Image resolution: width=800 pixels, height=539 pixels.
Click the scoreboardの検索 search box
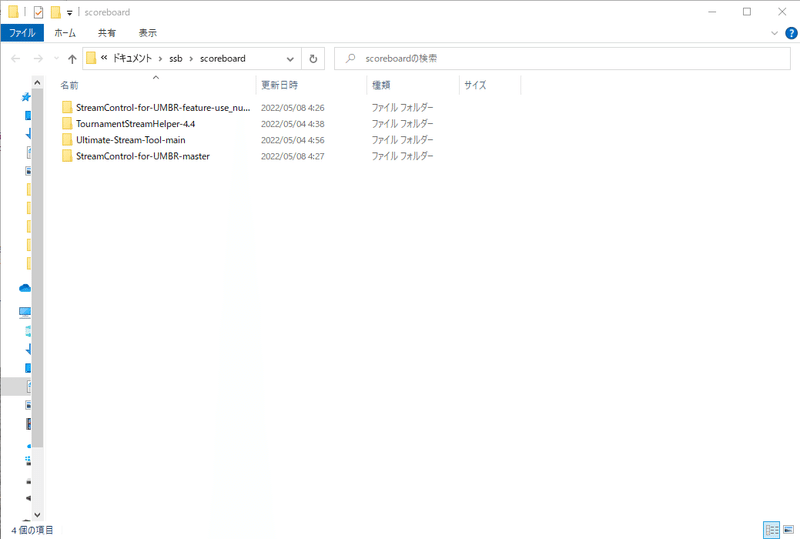click(x=562, y=59)
